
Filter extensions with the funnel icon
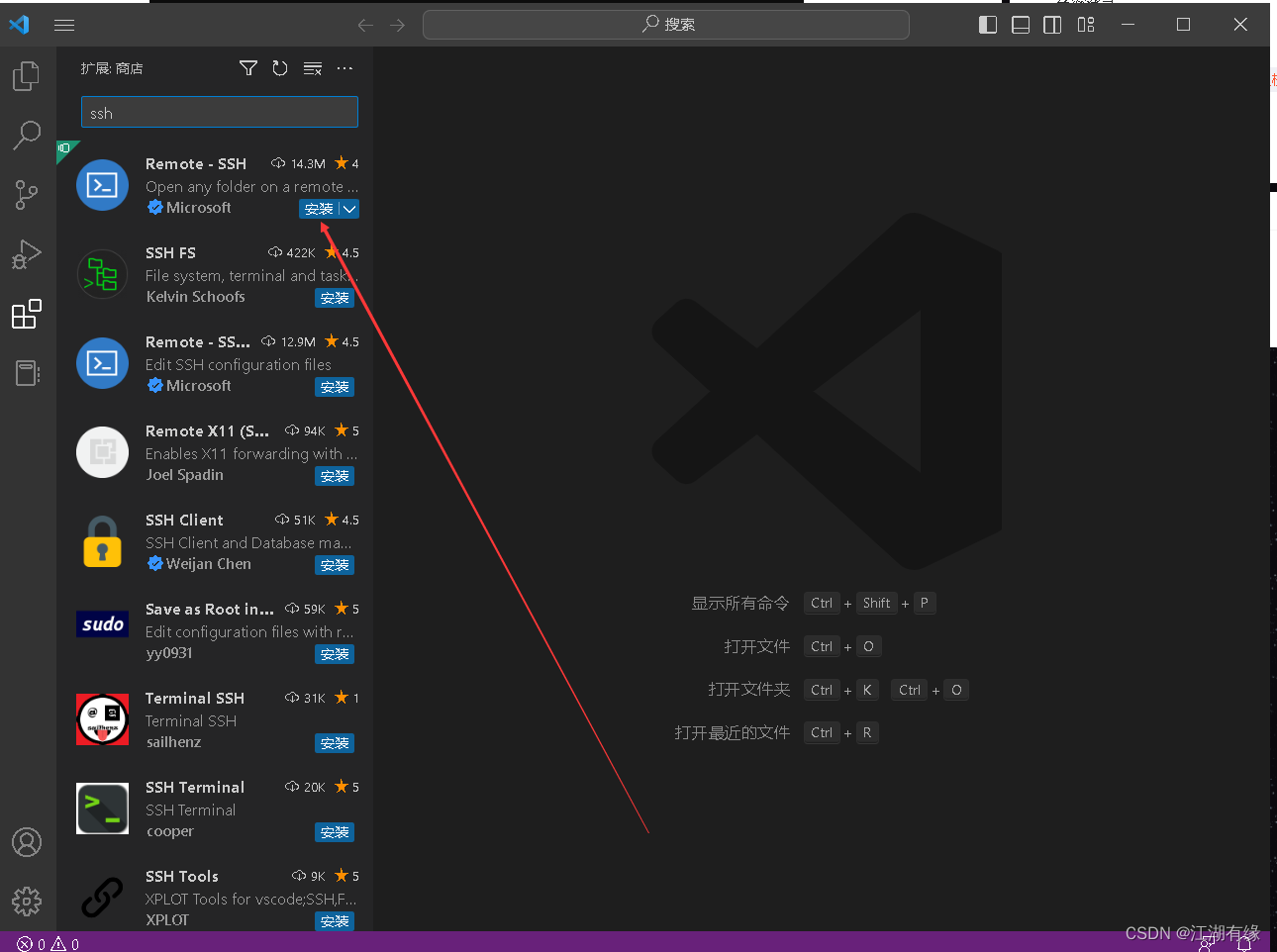click(x=248, y=68)
